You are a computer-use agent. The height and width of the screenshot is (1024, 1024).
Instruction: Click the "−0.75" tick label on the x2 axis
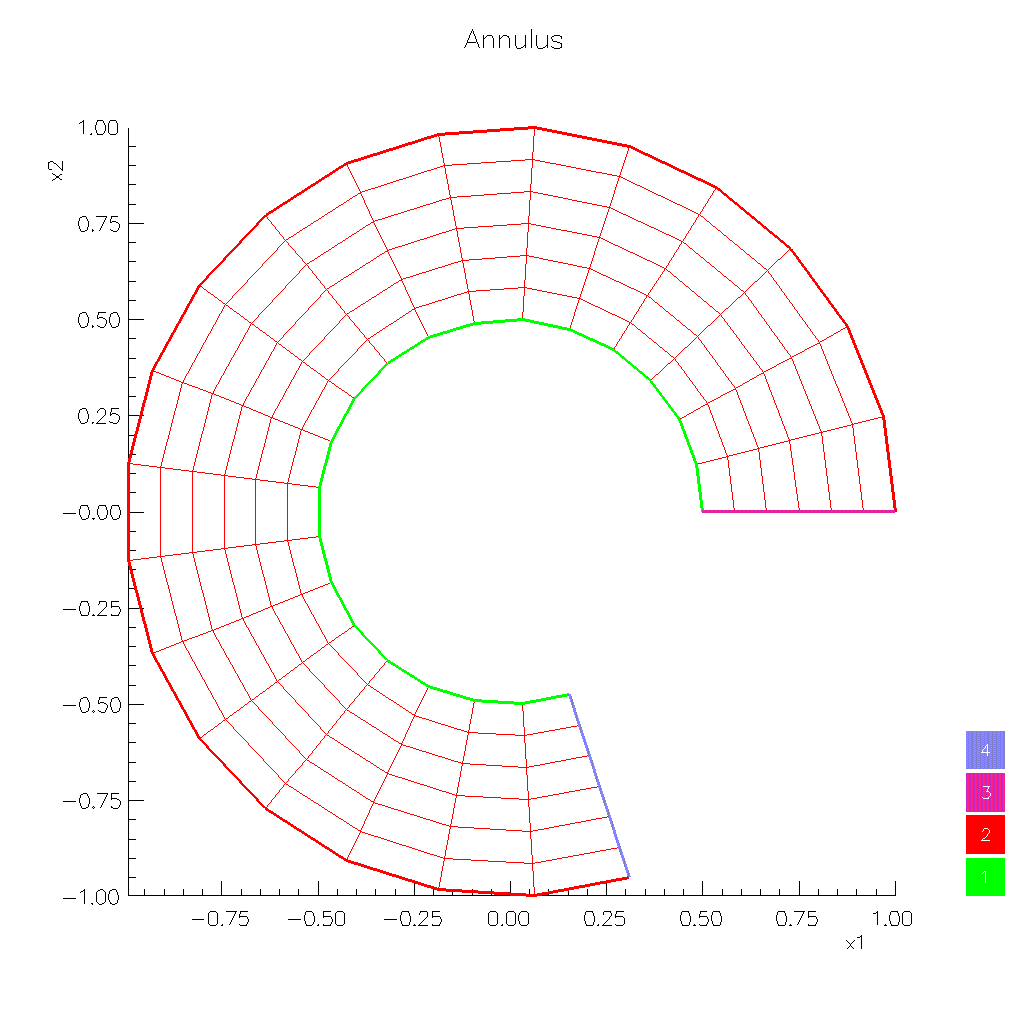coord(92,801)
